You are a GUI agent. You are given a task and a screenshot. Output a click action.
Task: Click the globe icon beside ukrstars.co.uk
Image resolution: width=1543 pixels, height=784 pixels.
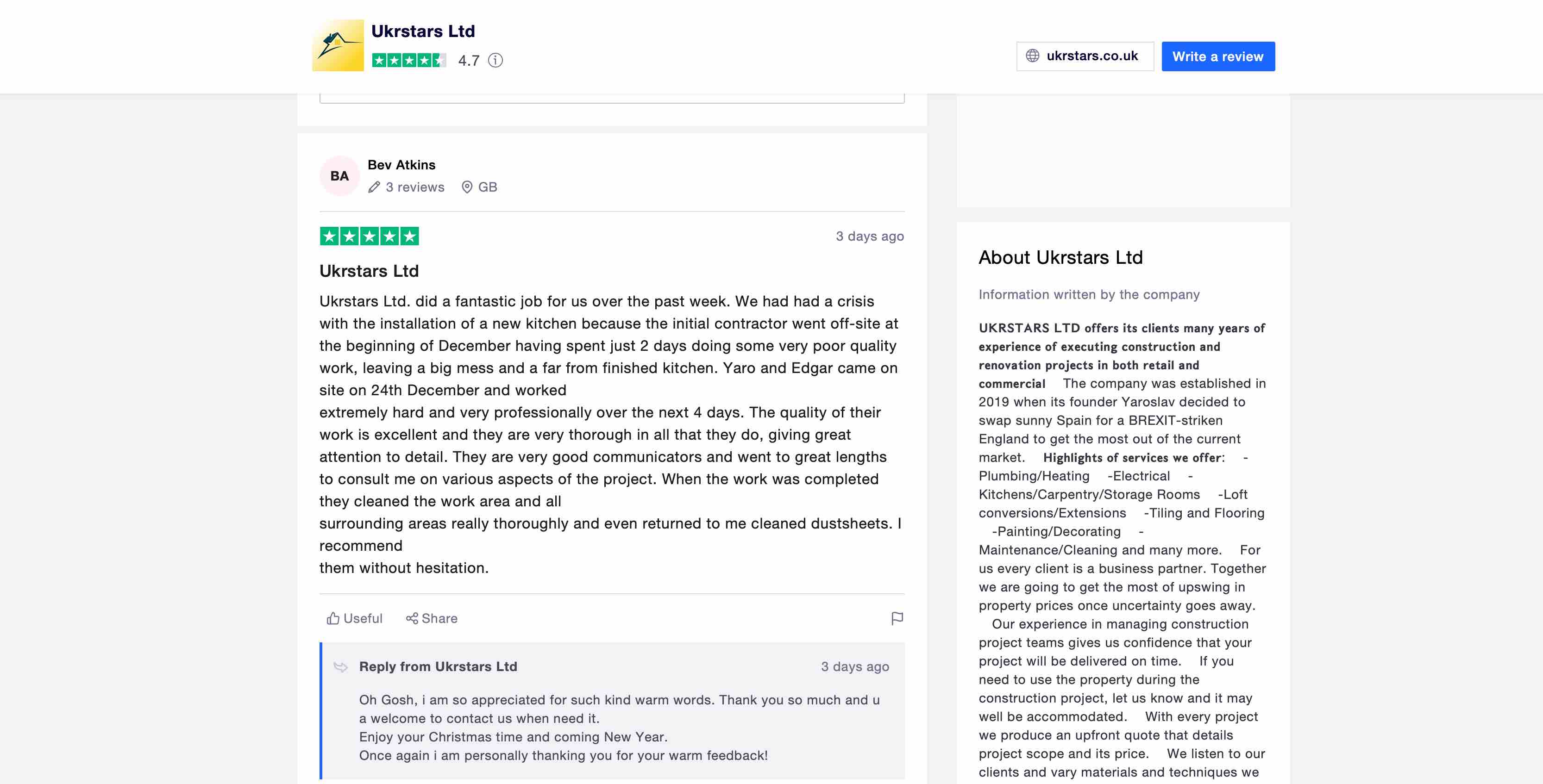pyautogui.click(x=1032, y=56)
